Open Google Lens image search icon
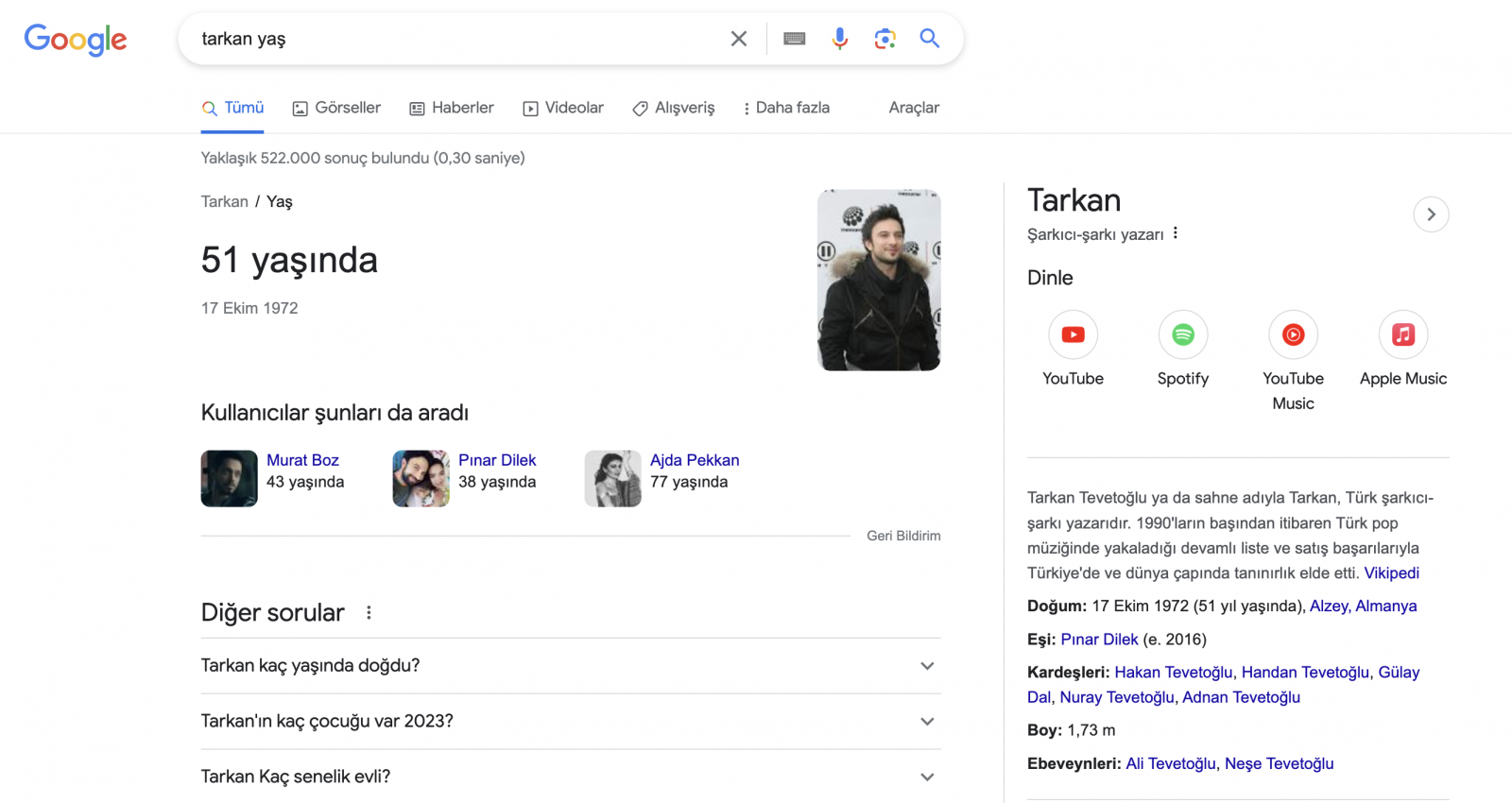 pyautogui.click(x=885, y=39)
